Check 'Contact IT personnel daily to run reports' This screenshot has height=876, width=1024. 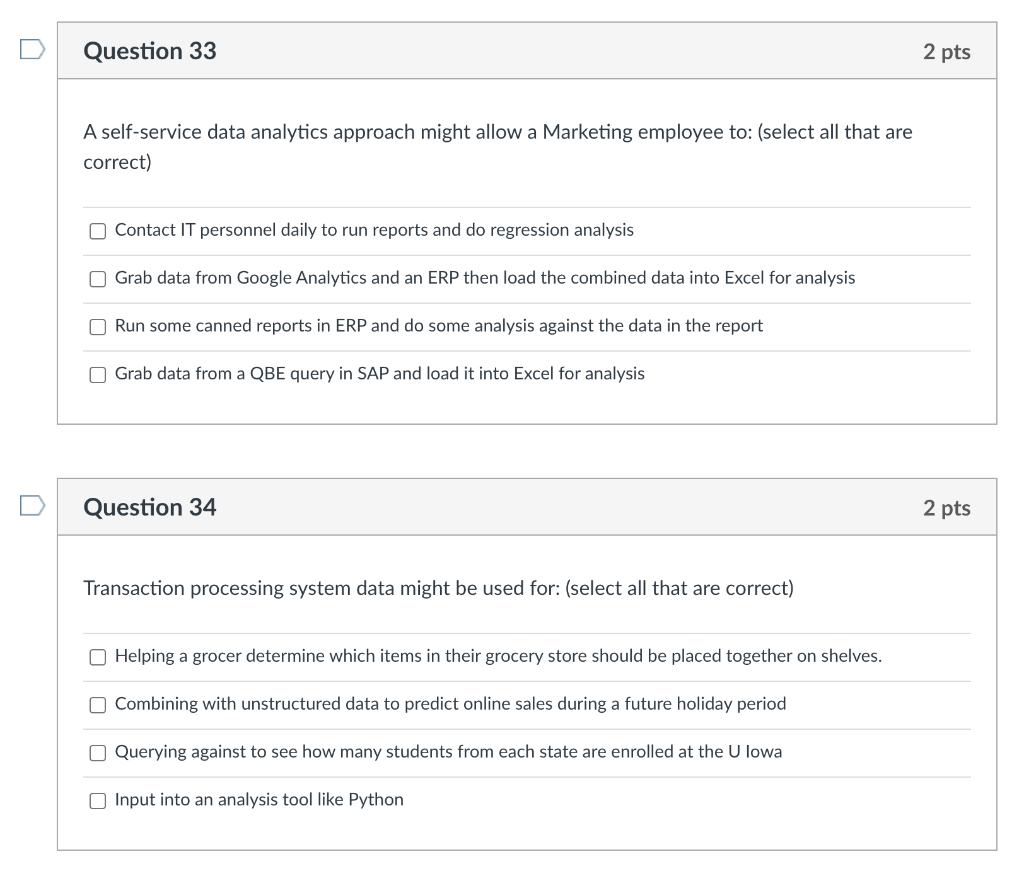[97, 230]
